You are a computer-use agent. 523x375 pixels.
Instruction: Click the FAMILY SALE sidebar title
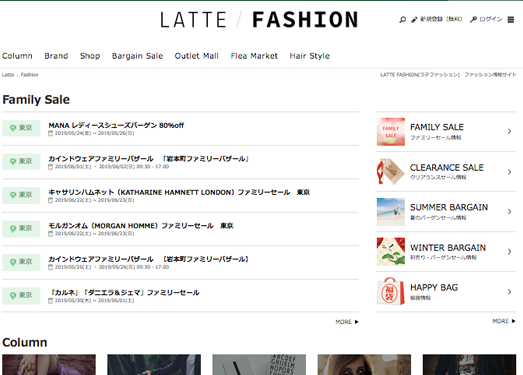437,127
